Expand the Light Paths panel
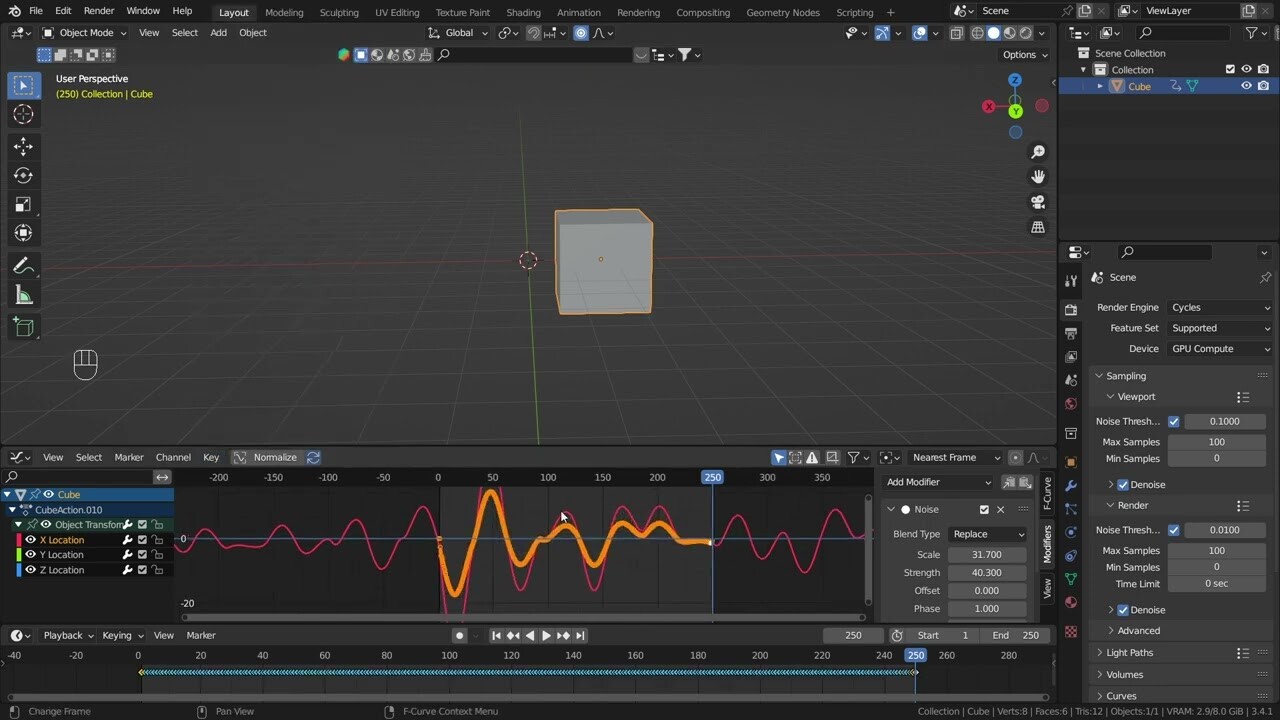Screen dimensions: 1280x720 [x=1130, y=653]
